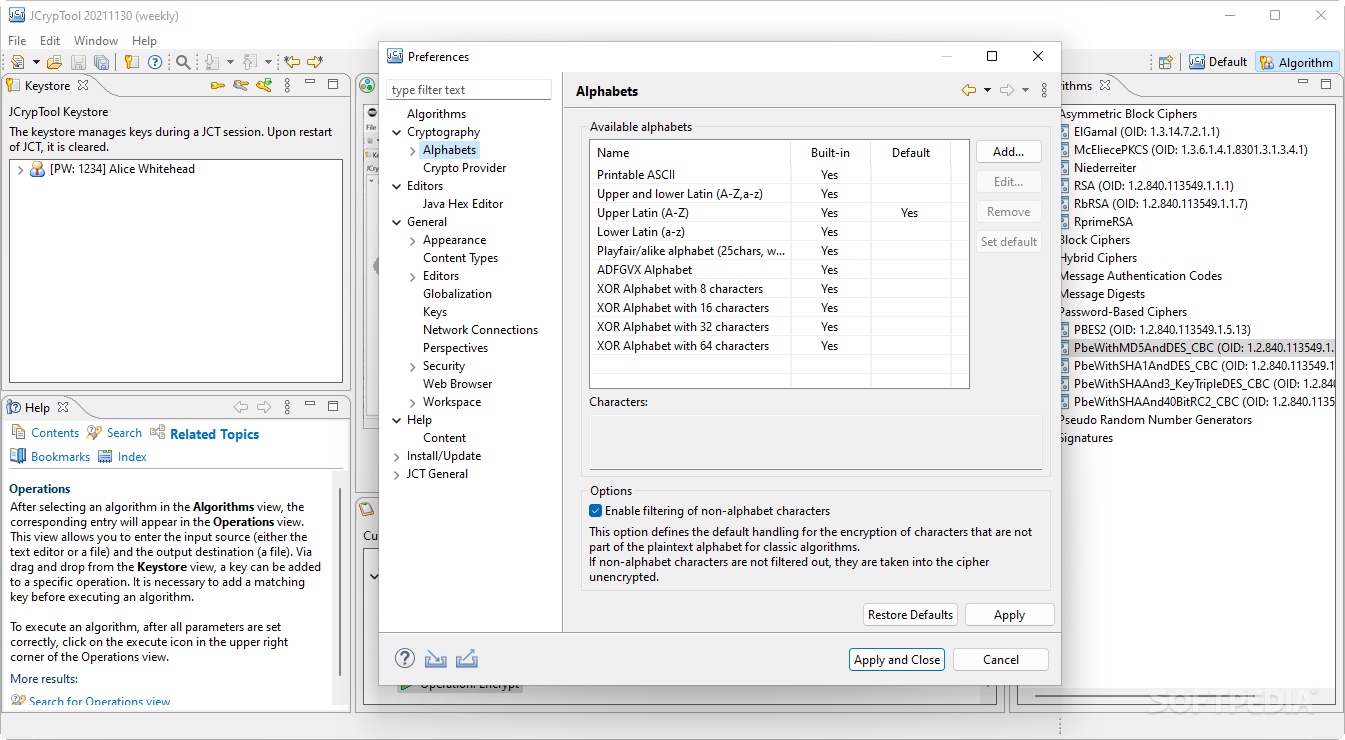The height and width of the screenshot is (740, 1345).
Task: Open the Window menu
Action: pyautogui.click(x=96, y=40)
